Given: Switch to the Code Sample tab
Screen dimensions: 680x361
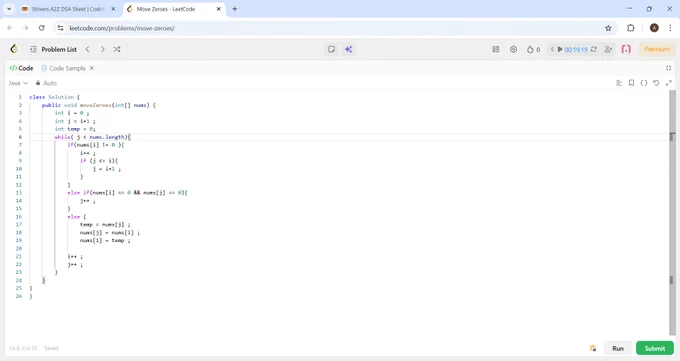Looking at the screenshot, I should click(x=64, y=68).
